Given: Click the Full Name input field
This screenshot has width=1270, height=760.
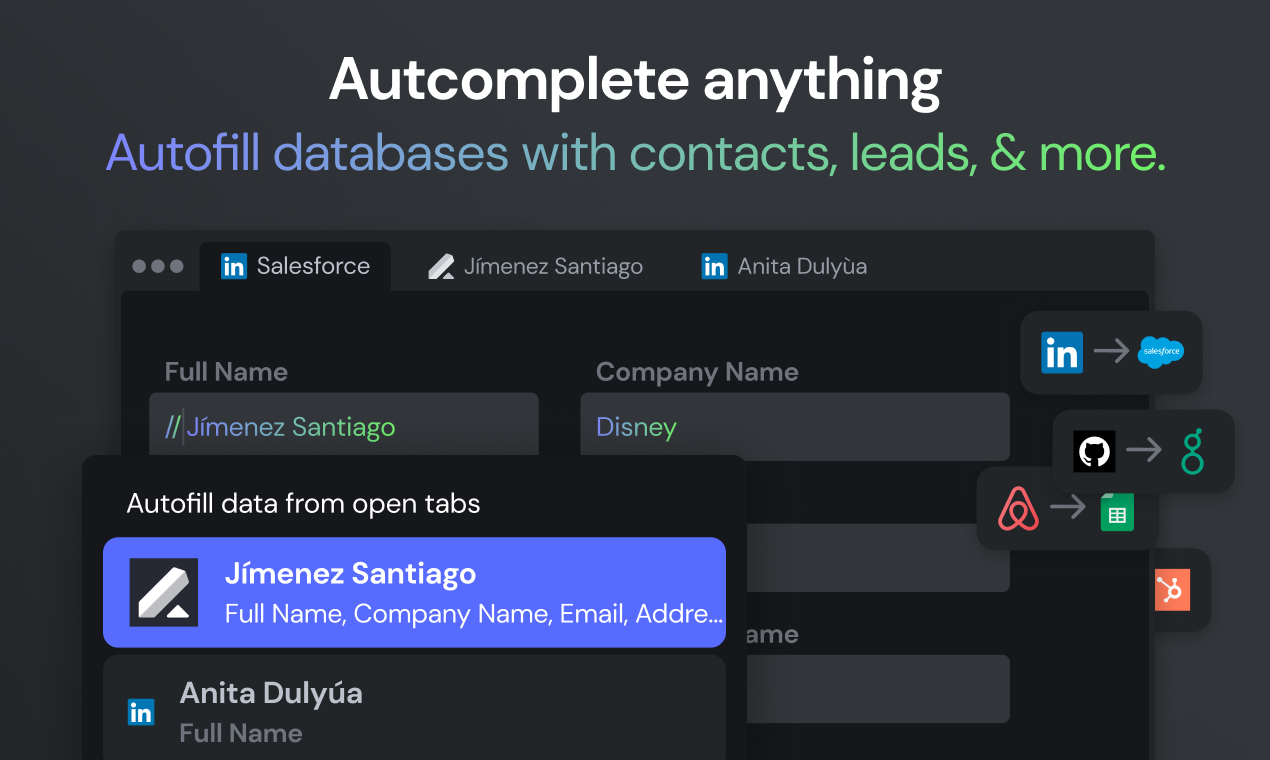Looking at the screenshot, I should coord(344,427).
